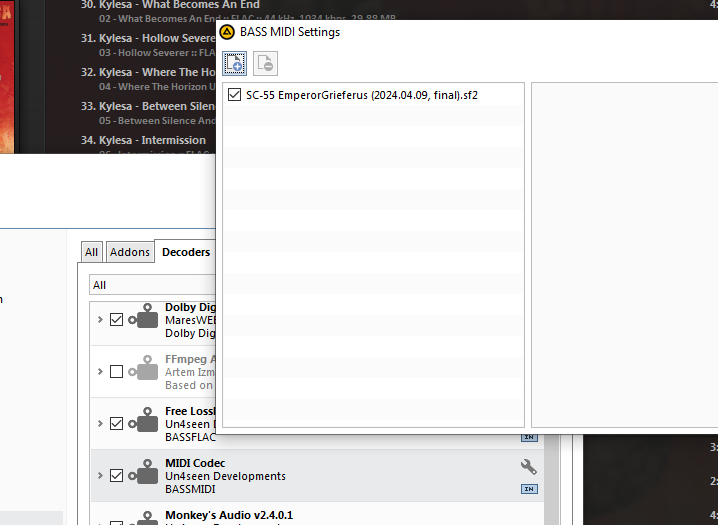Open MIDI Codec settings wrench icon
Screen dimensions: 718x525
coord(528,467)
